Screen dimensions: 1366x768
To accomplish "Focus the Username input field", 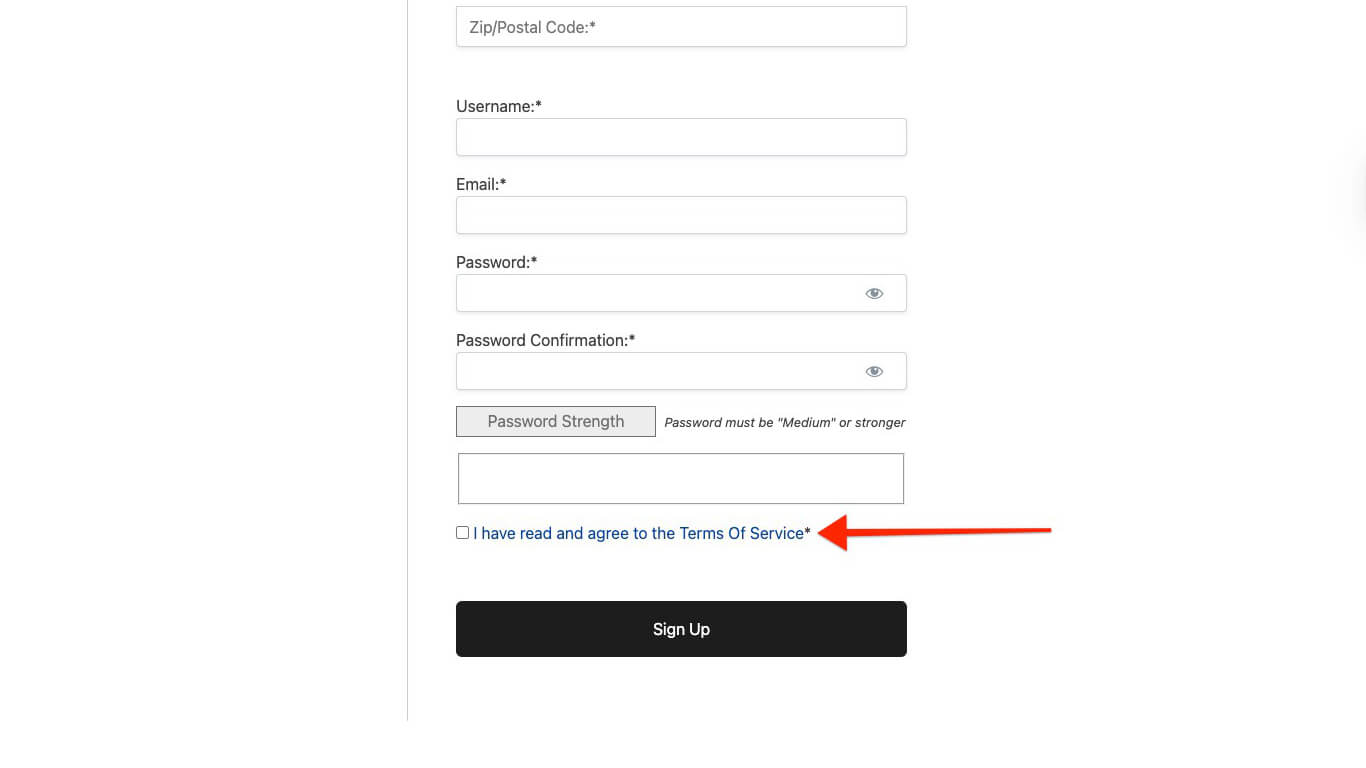I will pos(681,137).
